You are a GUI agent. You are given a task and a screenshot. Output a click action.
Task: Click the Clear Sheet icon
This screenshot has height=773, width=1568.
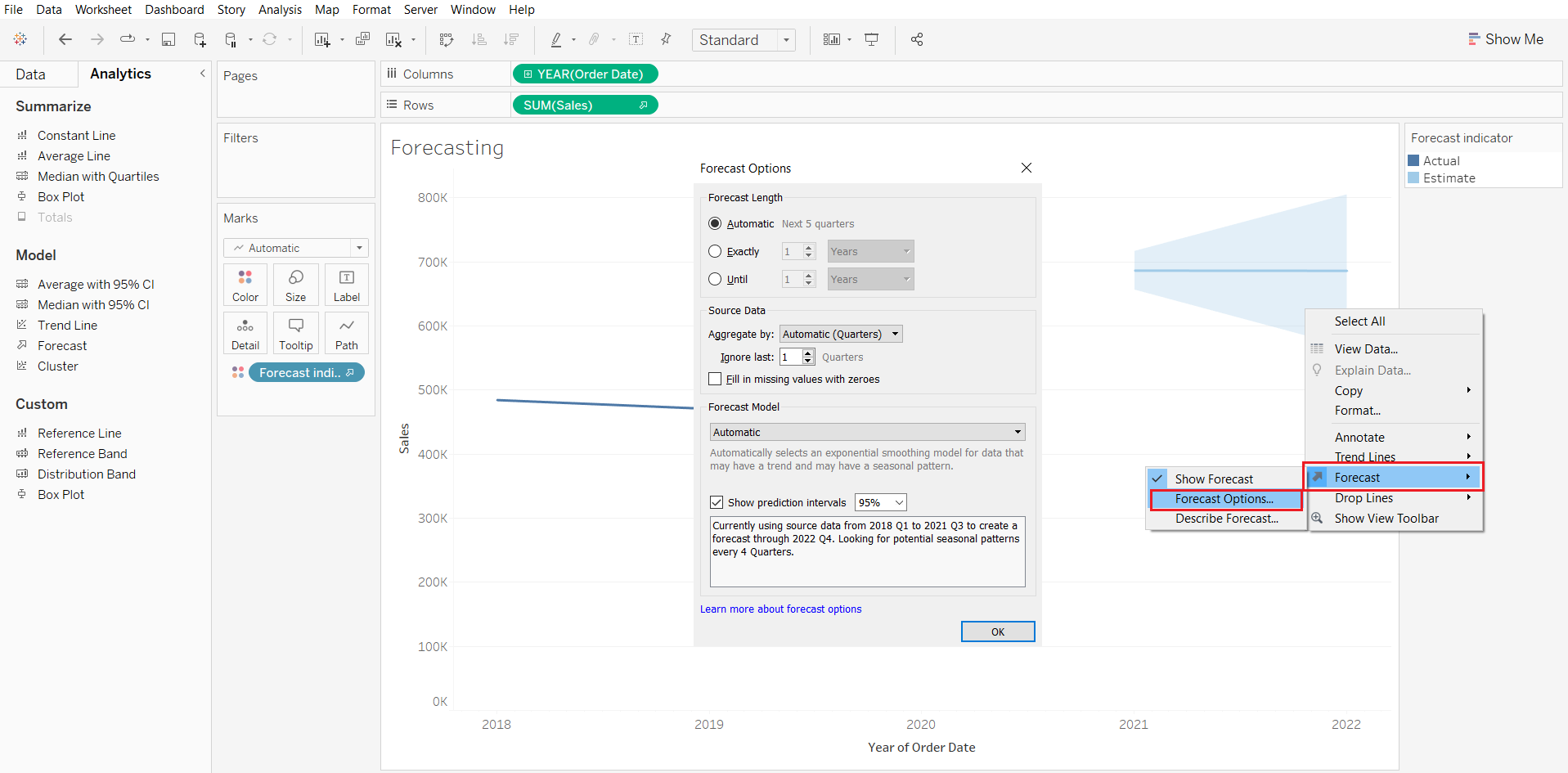pos(393,39)
